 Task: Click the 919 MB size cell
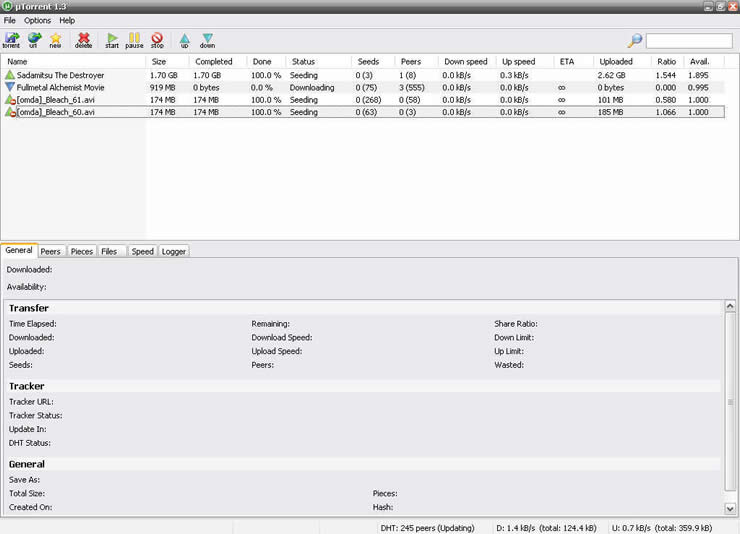click(163, 87)
